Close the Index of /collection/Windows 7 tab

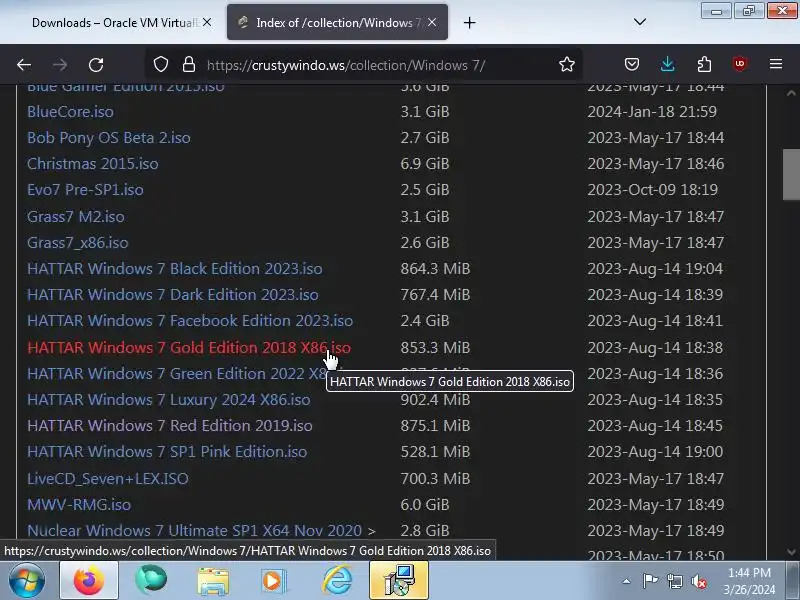click(432, 22)
